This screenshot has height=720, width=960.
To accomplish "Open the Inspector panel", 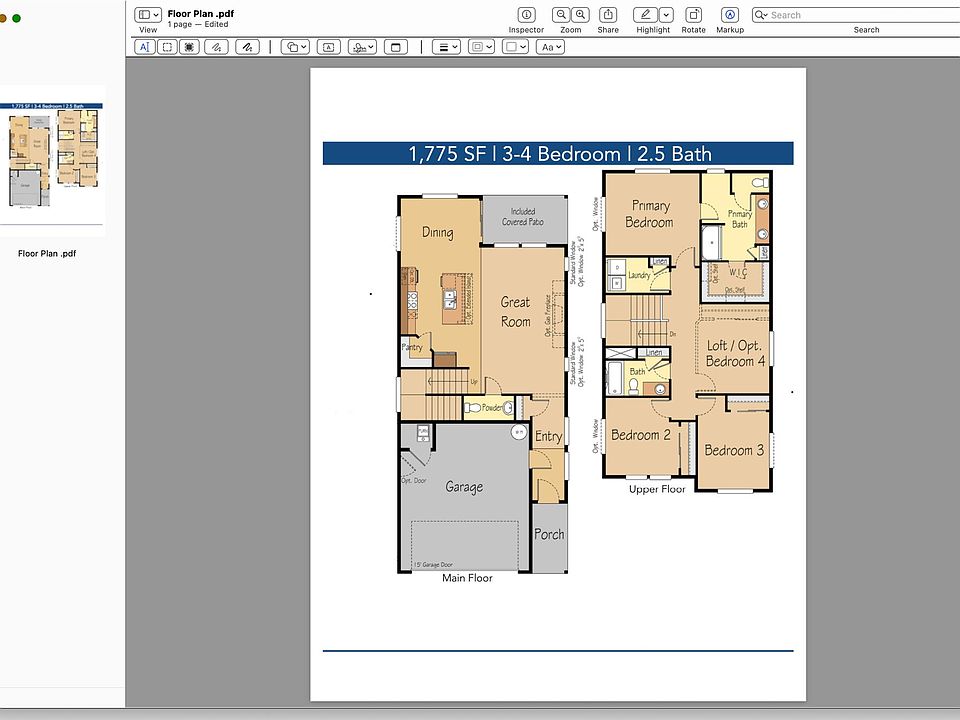I will 526,15.
